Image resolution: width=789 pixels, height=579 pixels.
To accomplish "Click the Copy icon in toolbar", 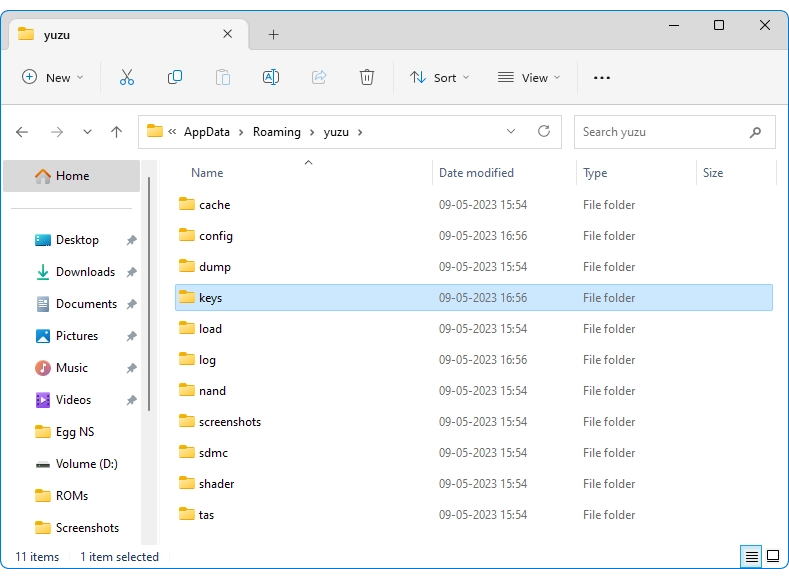I will pyautogui.click(x=175, y=77).
